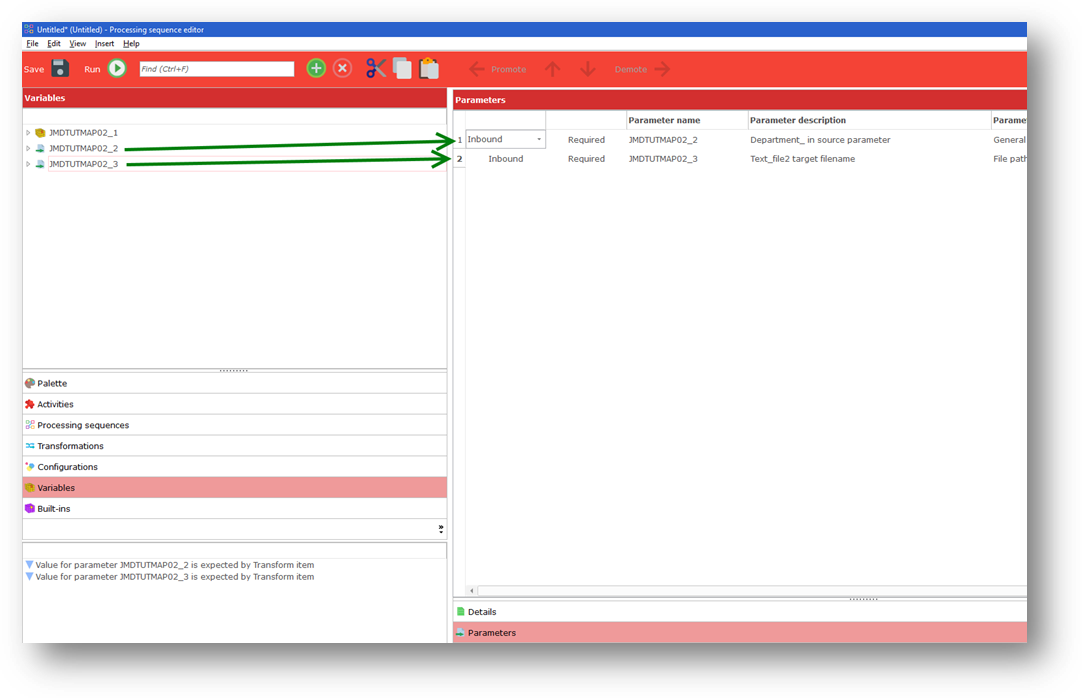
Task: Open the Help menu
Action: point(131,43)
